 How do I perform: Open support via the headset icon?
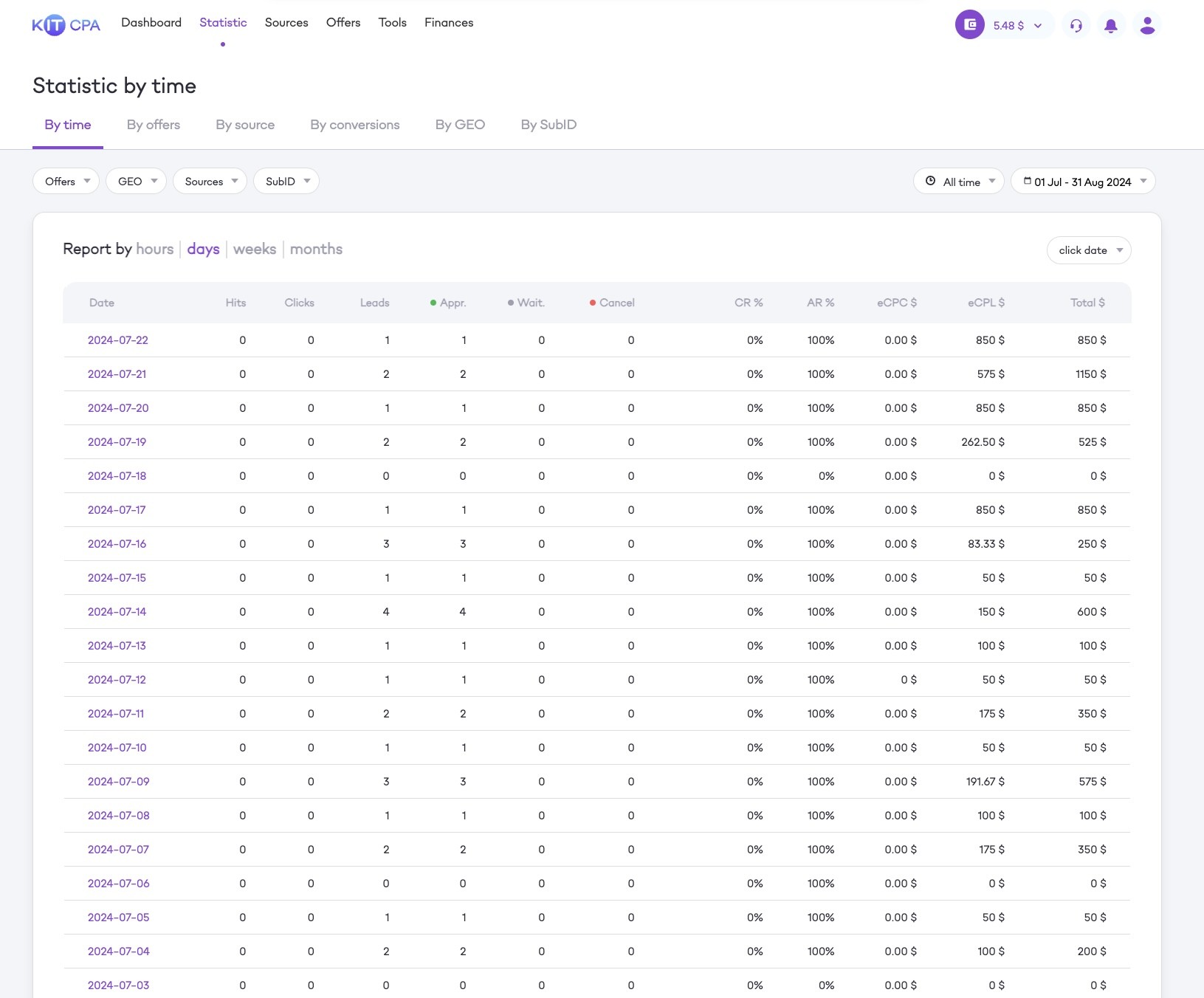[x=1076, y=25]
